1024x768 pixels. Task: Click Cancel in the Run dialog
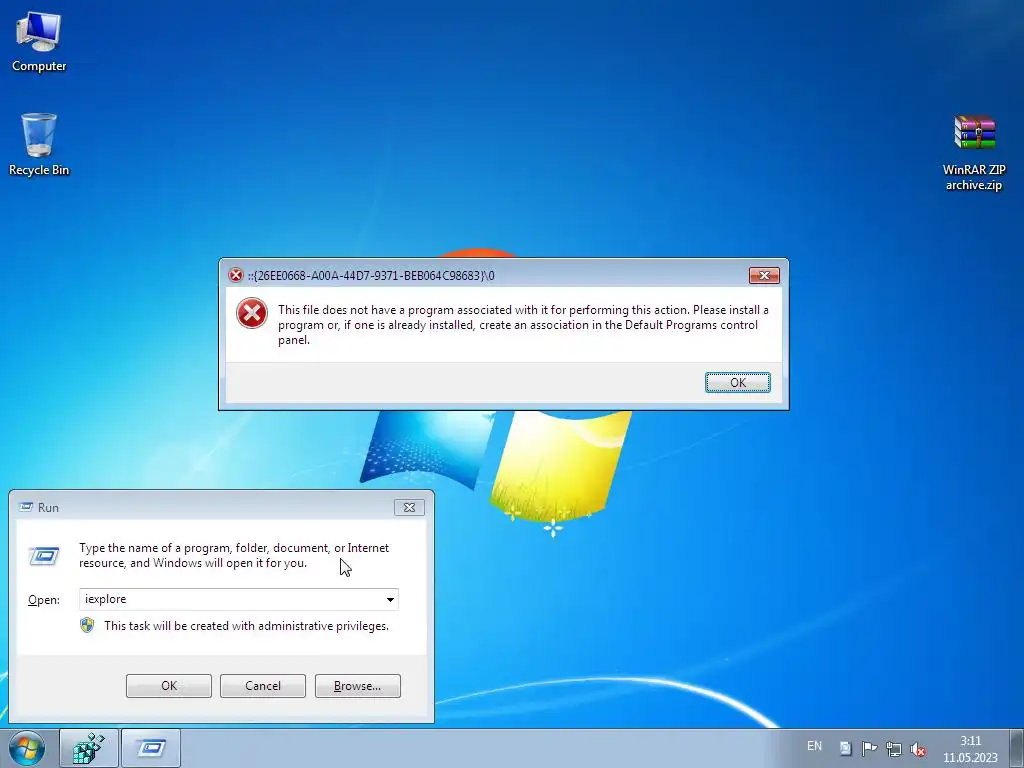coord(263,686)
